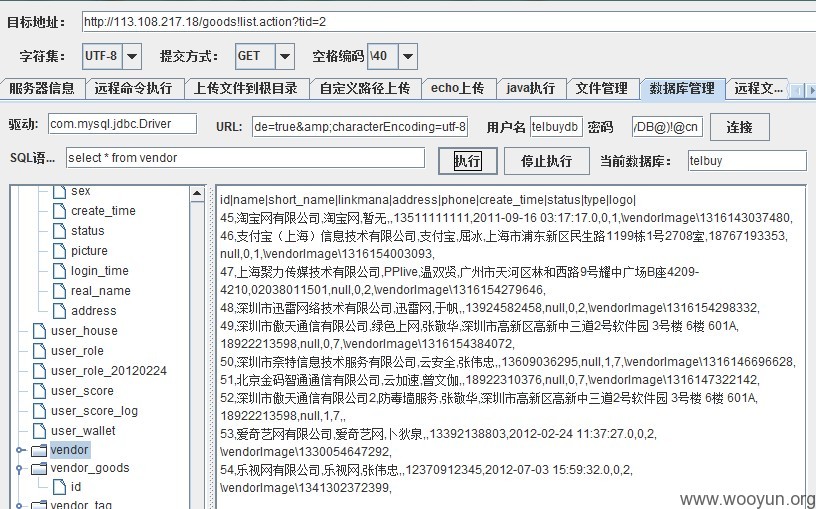Open the character set UTF-8 dropdown

point(132,56)
